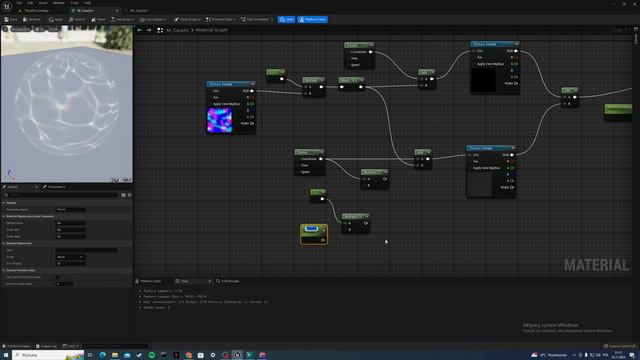Click the Desc text field
Image resolution: width=640 pixels, height=360 pixels.
[86, 250]
